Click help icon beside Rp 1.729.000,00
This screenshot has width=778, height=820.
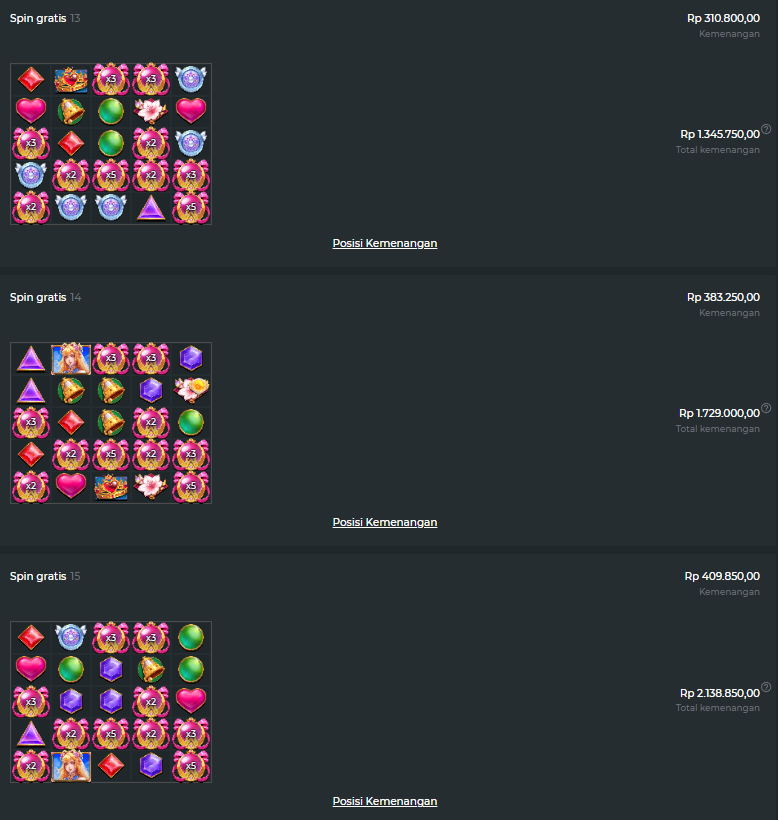click(x=766, y=408)
